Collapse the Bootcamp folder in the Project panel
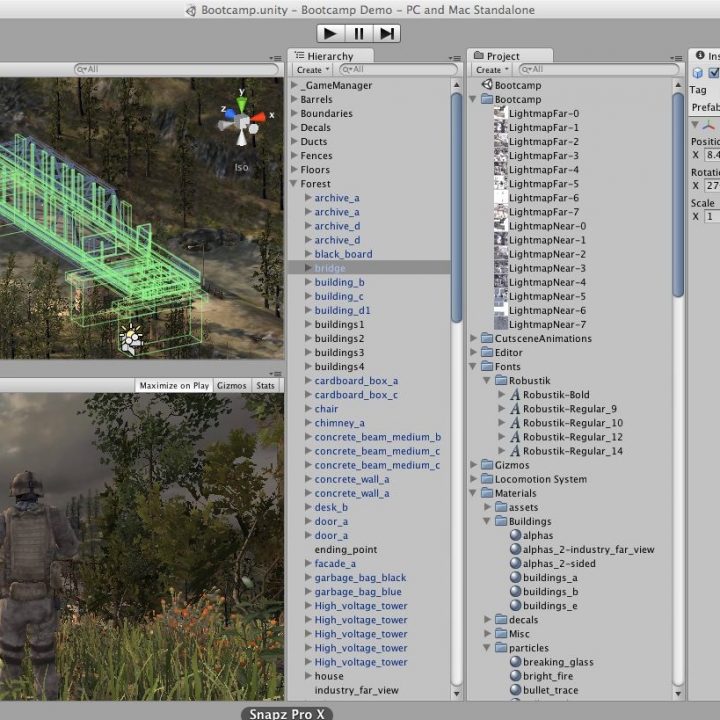Screen dimensions: 720x720 (x=472, y=99)
